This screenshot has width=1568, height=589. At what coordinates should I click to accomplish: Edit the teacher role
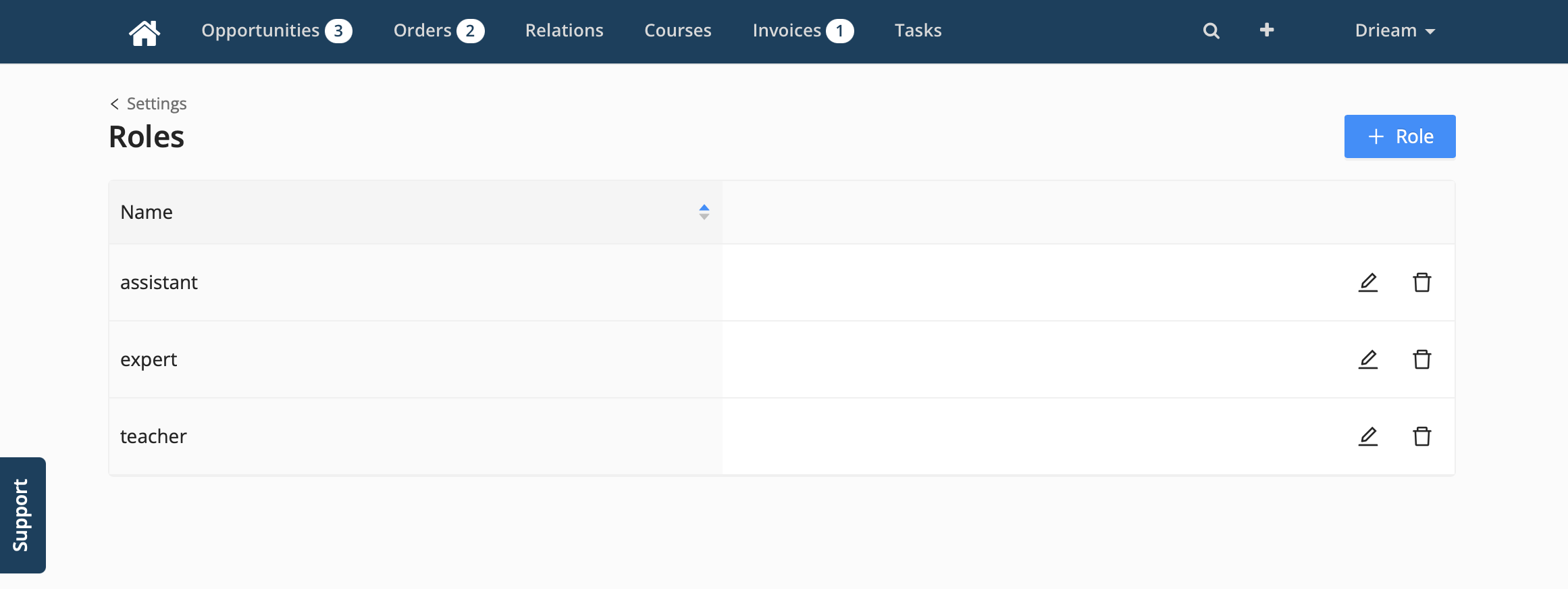[x=1368, y=436]
